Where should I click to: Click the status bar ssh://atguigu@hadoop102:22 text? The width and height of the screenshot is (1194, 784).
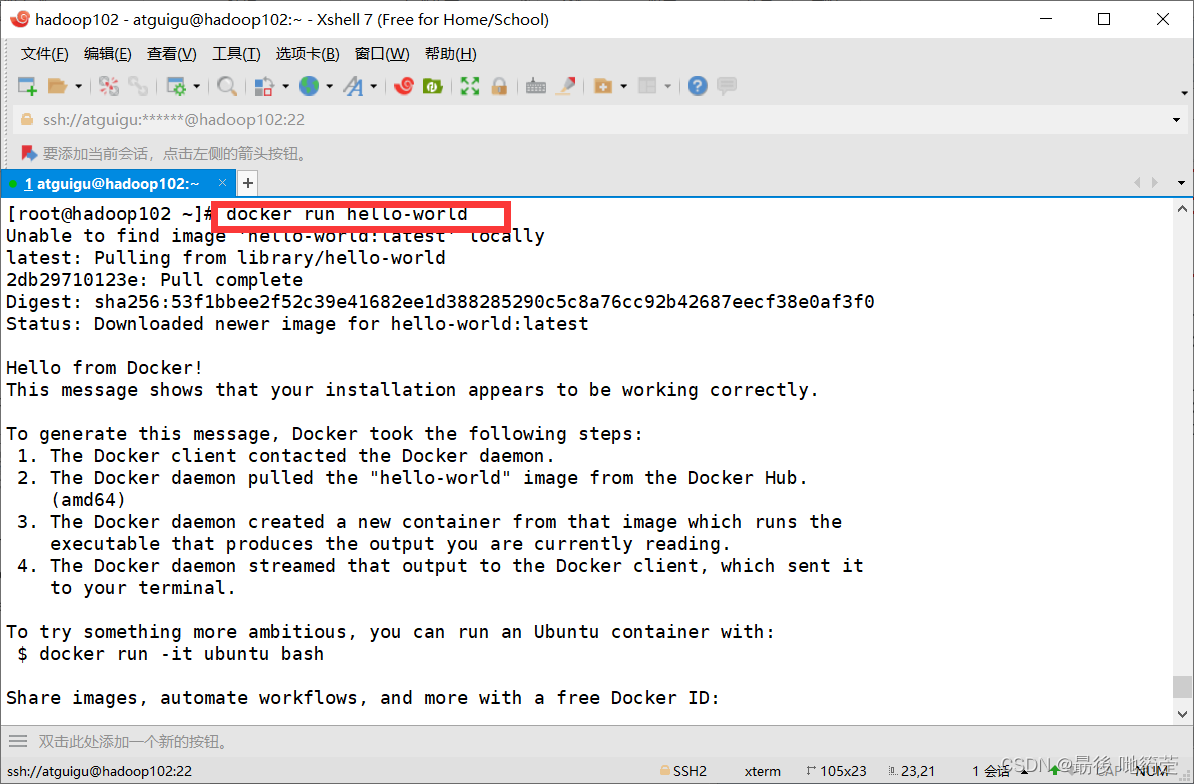pos(100,771)
